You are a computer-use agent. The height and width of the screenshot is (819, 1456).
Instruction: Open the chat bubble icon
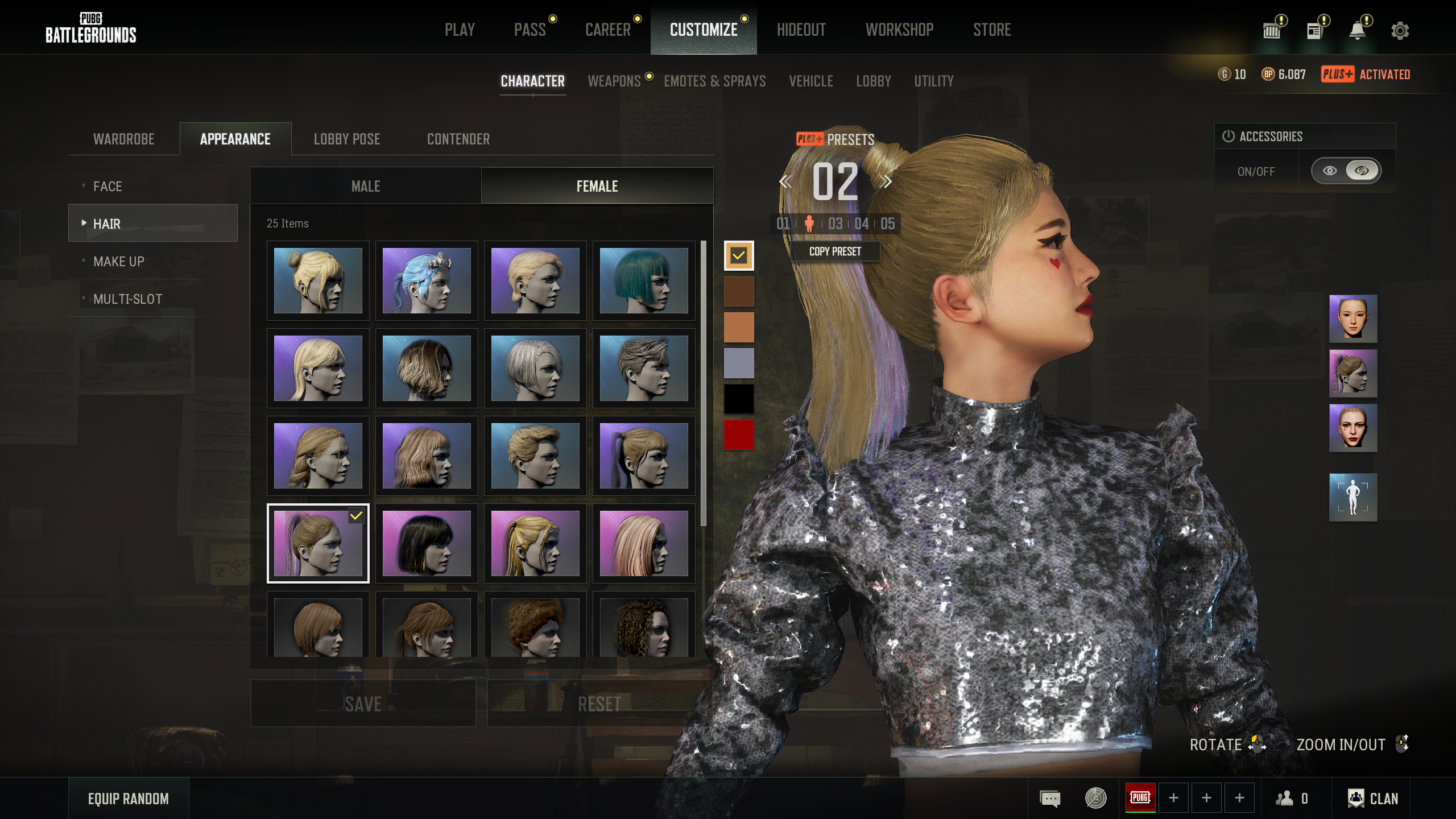click(1050, 799)
